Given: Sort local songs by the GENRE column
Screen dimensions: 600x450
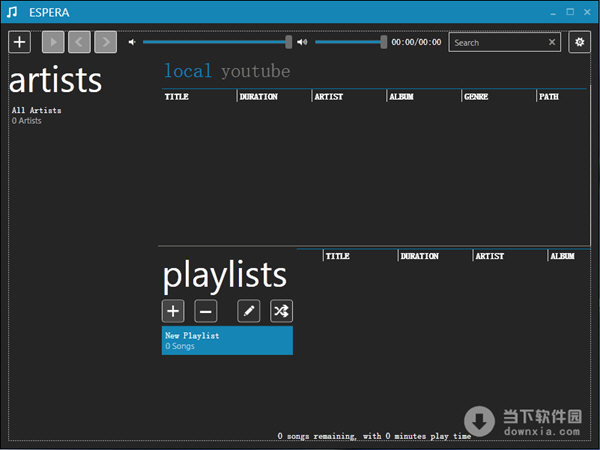Looking at the screenshot, I should 476,96.
